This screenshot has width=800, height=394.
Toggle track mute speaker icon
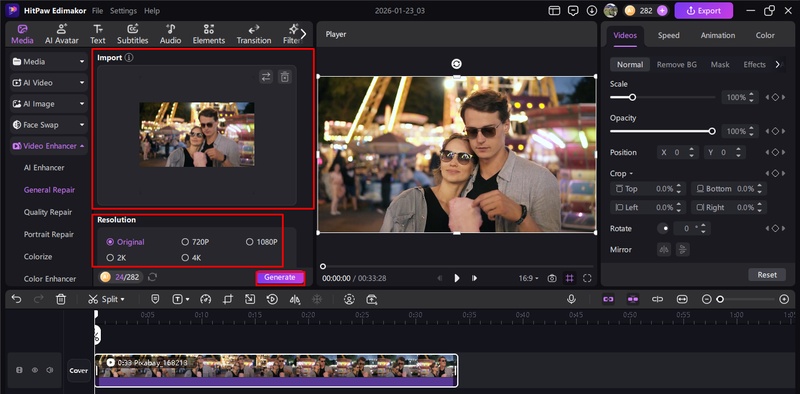(50, 370)
